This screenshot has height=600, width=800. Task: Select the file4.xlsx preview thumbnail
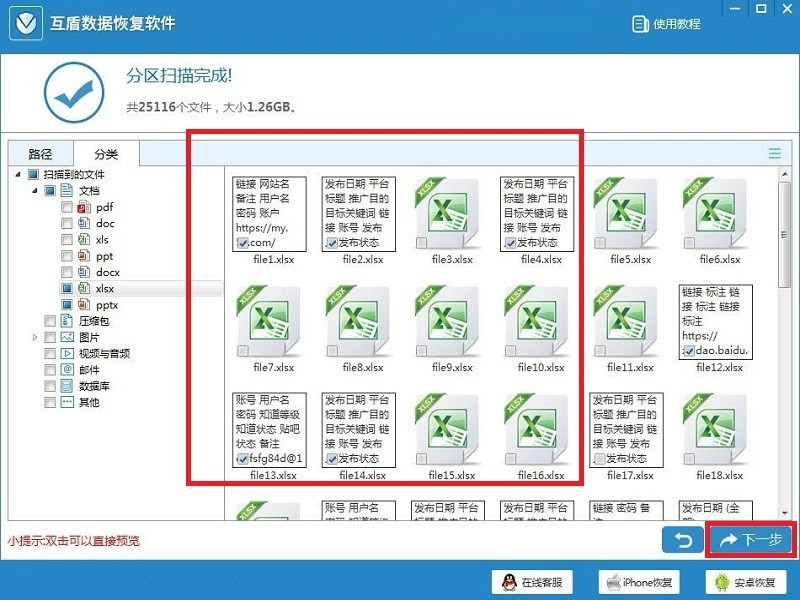537,214
